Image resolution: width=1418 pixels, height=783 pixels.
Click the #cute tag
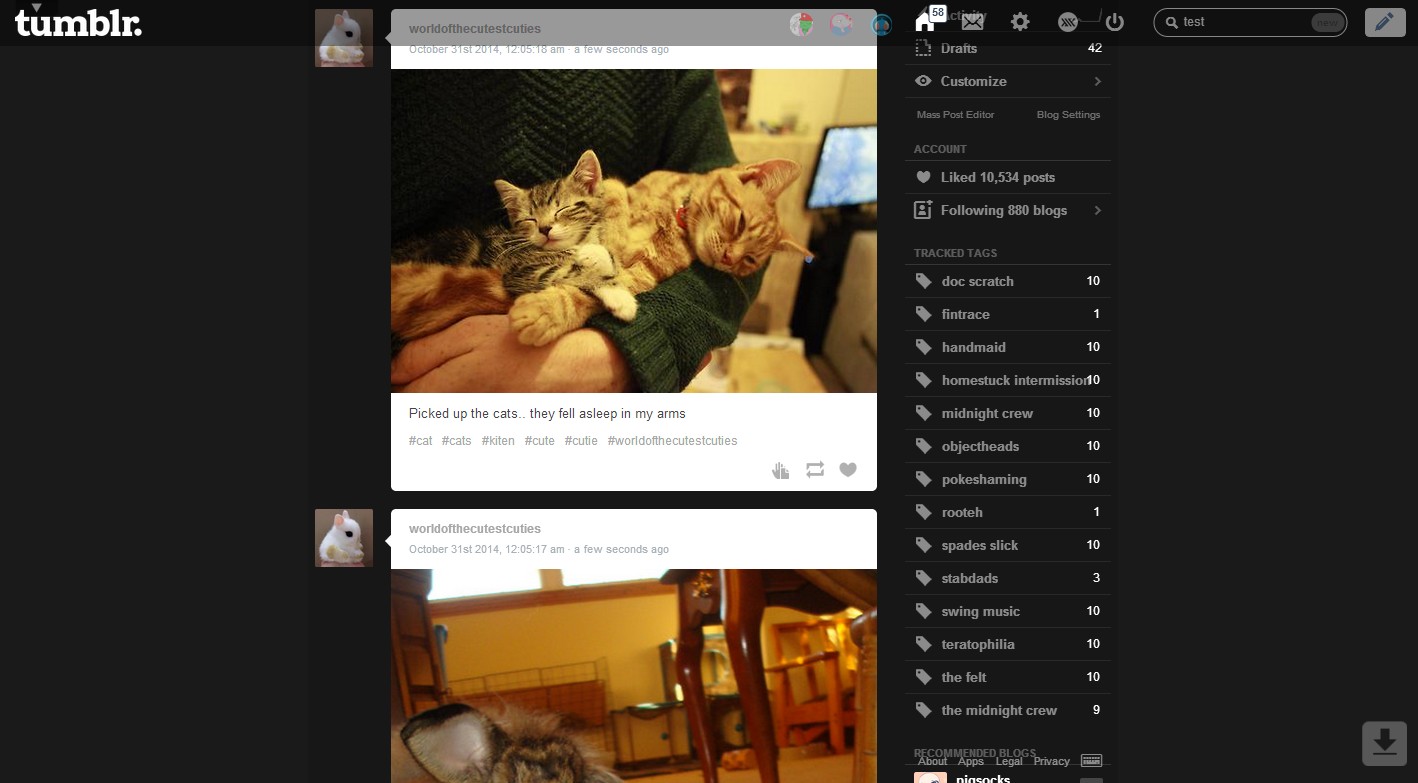[x=540, y=441]
